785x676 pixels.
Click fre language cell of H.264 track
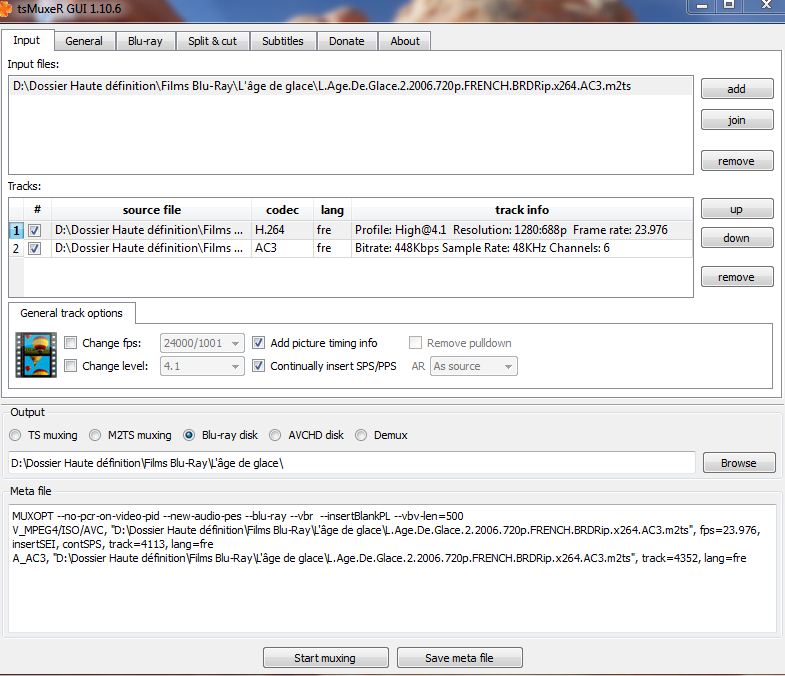point(332,230)
